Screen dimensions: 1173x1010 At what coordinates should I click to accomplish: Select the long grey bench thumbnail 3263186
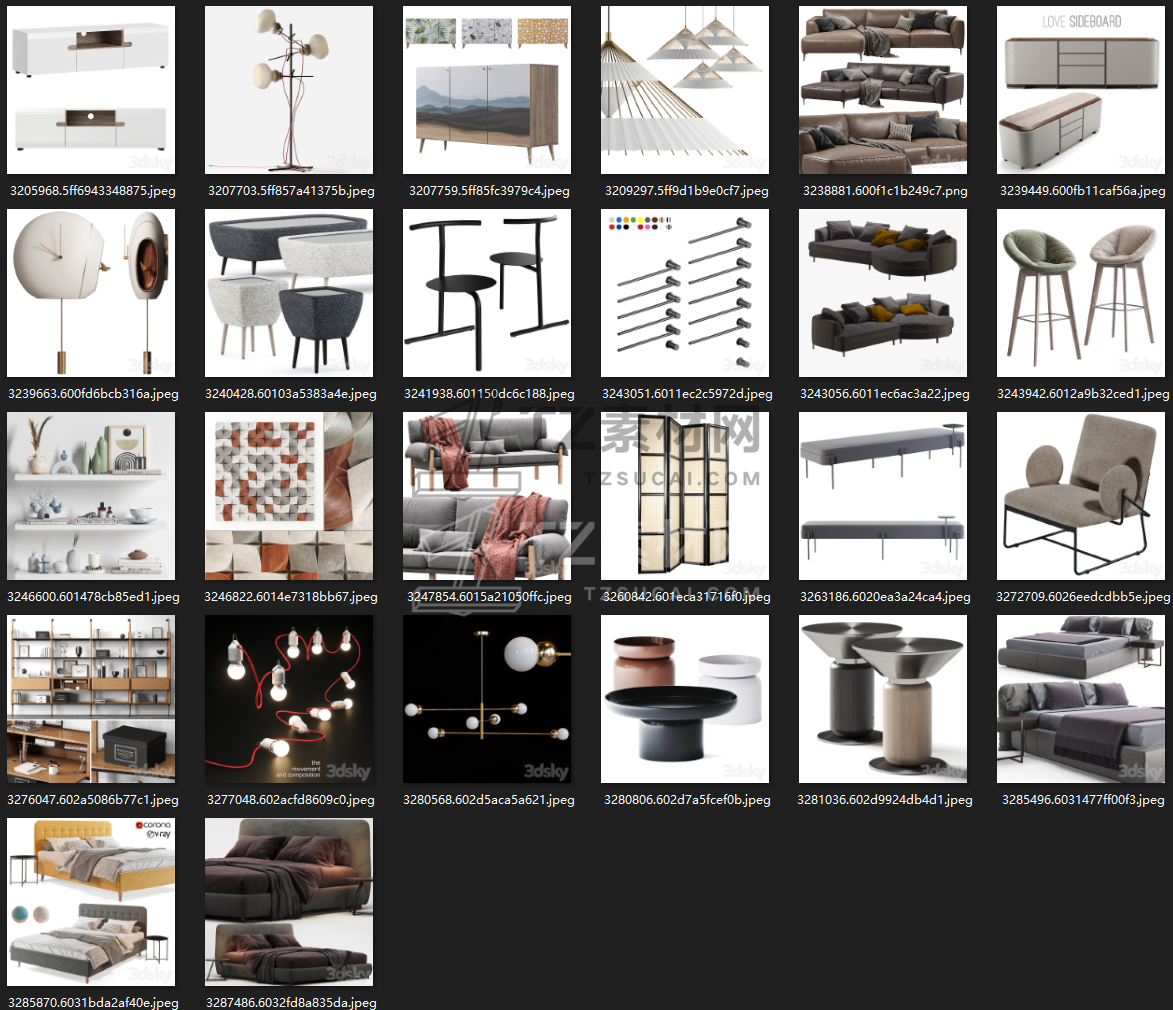(883, 496)
